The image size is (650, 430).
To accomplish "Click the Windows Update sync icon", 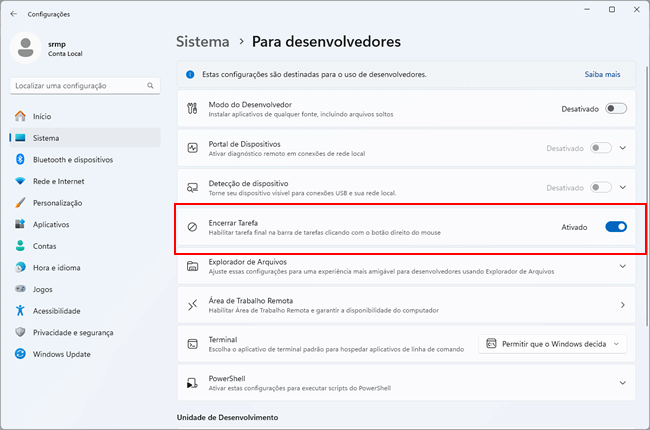I will 20,354.
